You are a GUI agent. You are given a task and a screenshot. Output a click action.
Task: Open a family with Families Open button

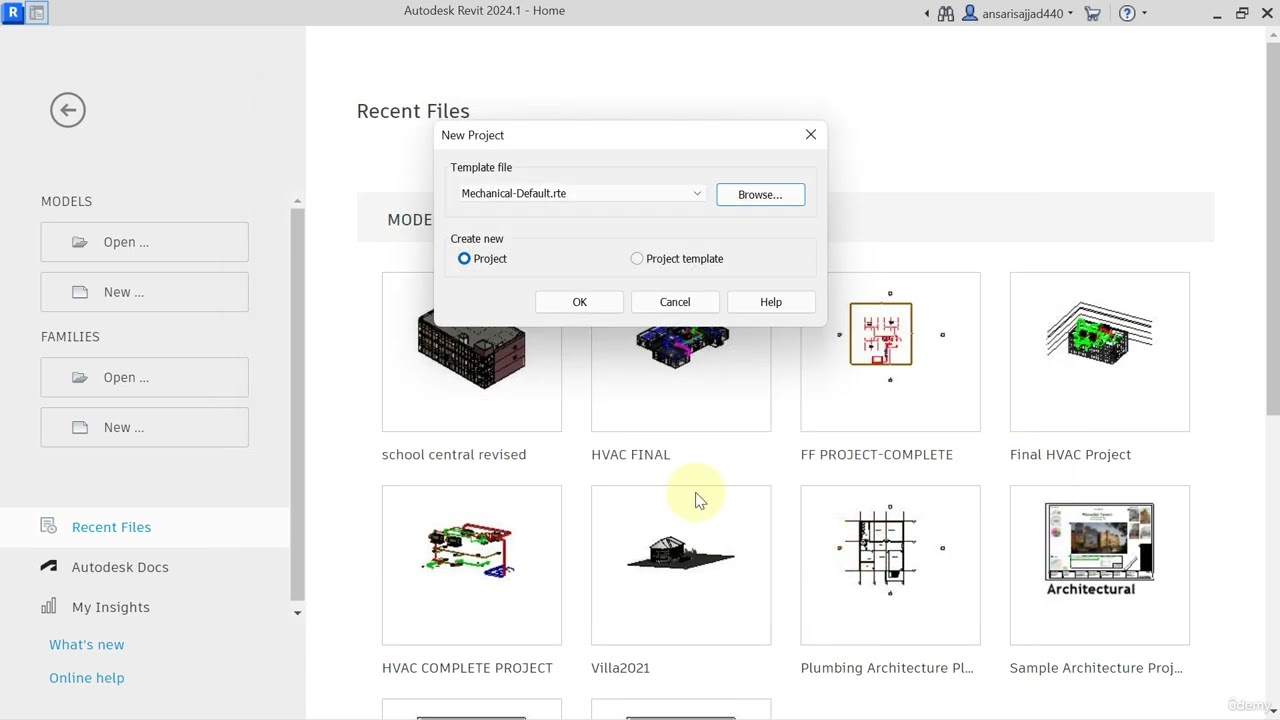(x=145, y=377)
